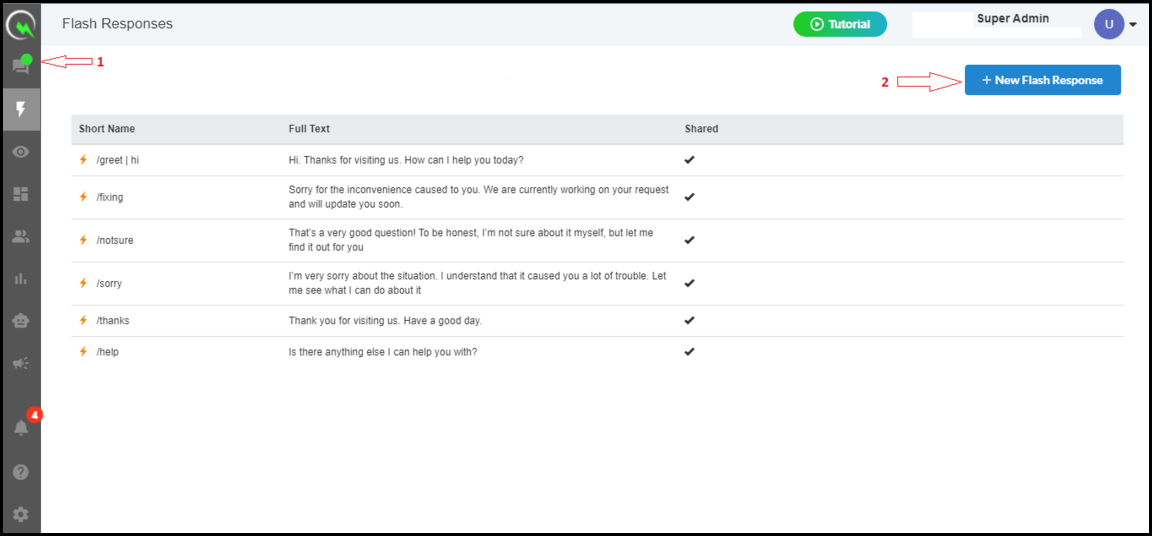Viewport: 1152px width, 536px height.
Task: Launch the Tutorial button
Action: 840,24
